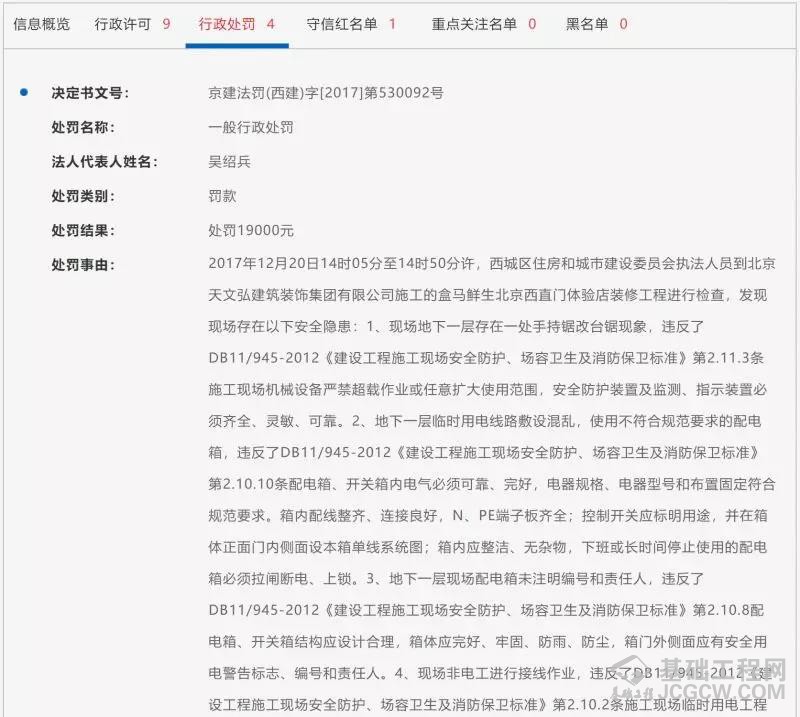Switch to the 行政许可 tab
Image resolution: width=800 pixels, height=717 pixels.
tap(132, 24)
